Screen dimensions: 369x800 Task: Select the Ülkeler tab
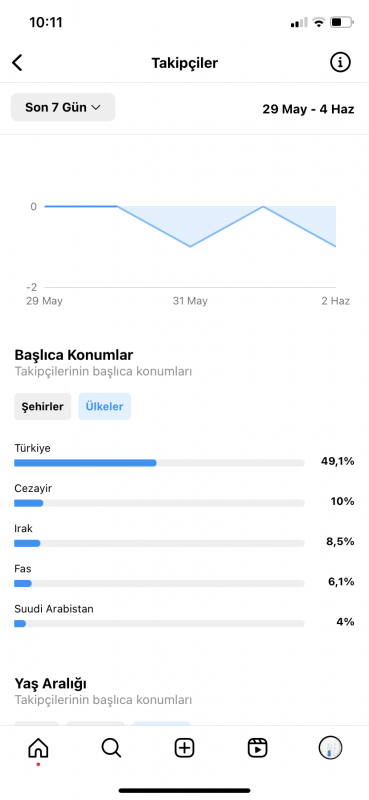pos(105,407)
